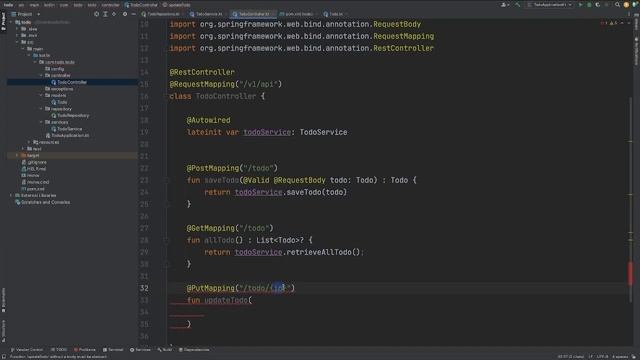
Task: Switch to Todo.kt editor tab
Action: point(336,14)
